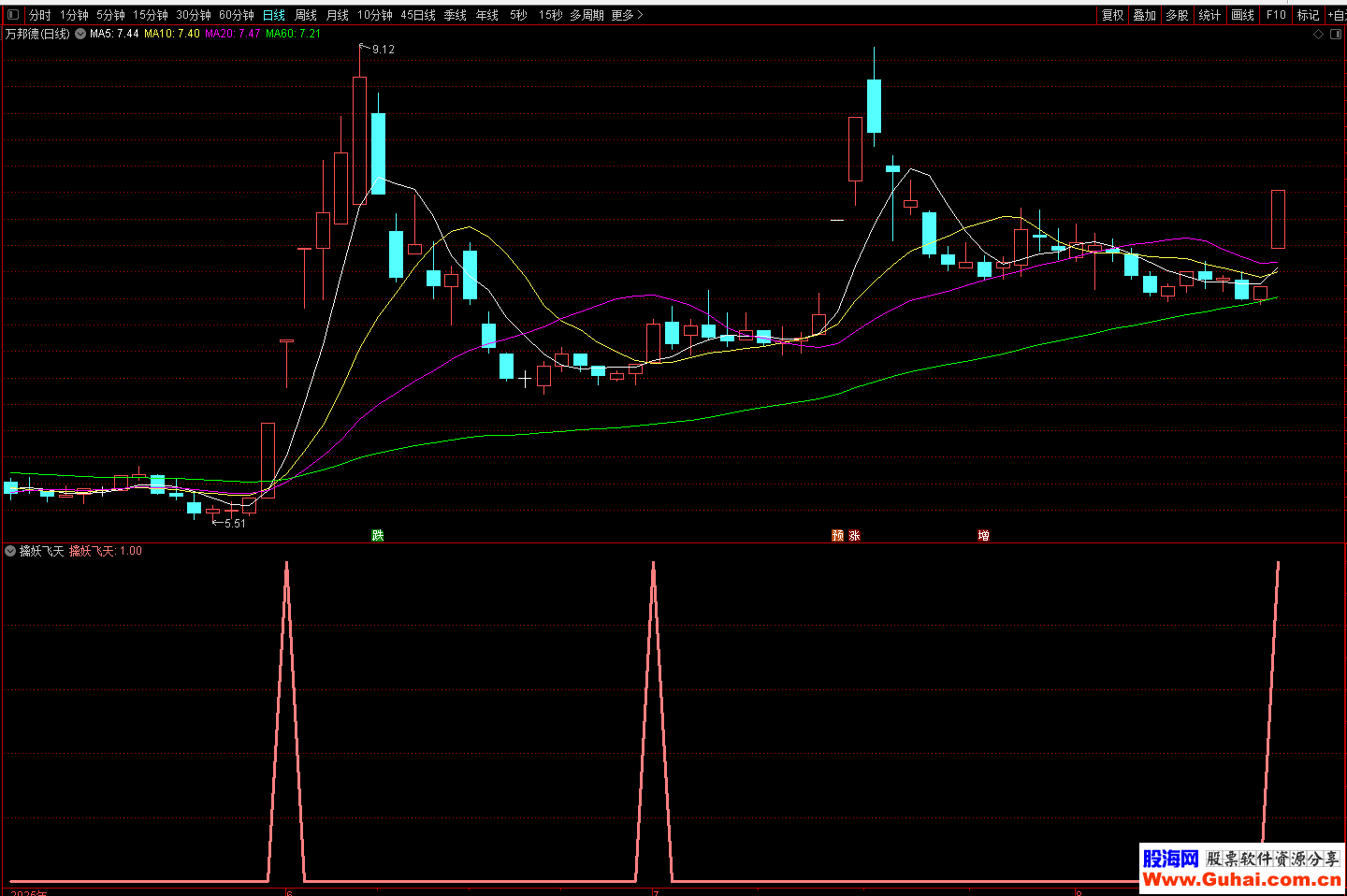Click the yellow MA10: 7.40 label
1347x896 pixels.
point(172,34)
